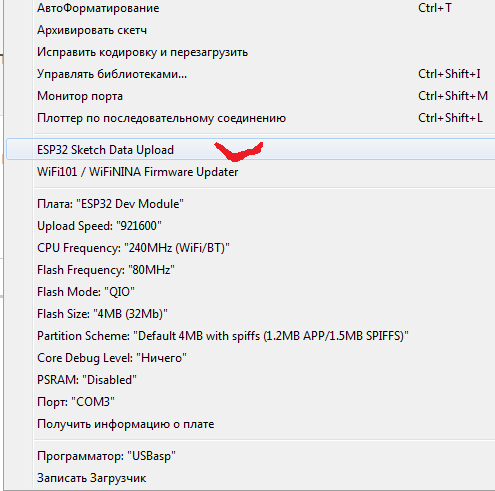This screenshot has height=491, width=495.
Task: Expand CPU Frequency 240MHz submenu
Action: pos(251,248)
